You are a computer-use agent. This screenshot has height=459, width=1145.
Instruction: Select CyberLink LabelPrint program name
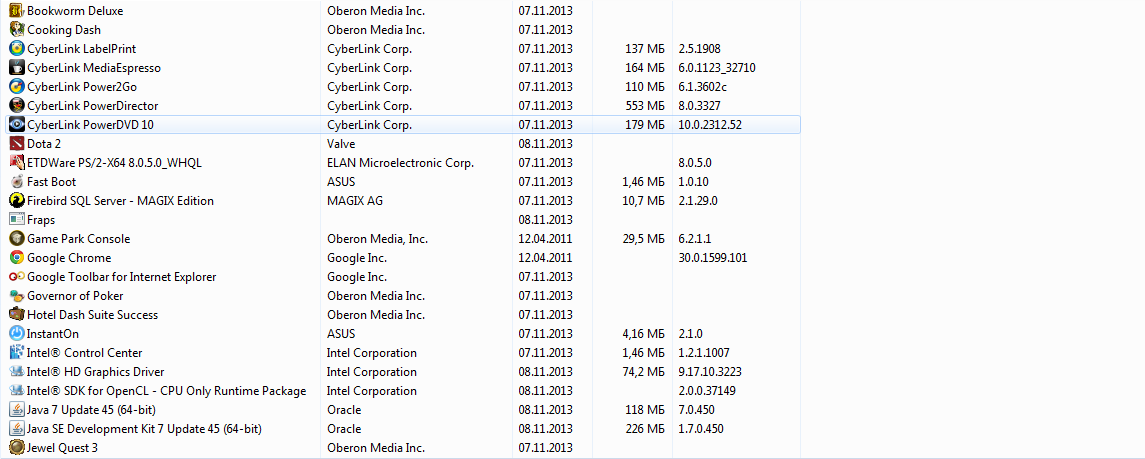point(82,49)
